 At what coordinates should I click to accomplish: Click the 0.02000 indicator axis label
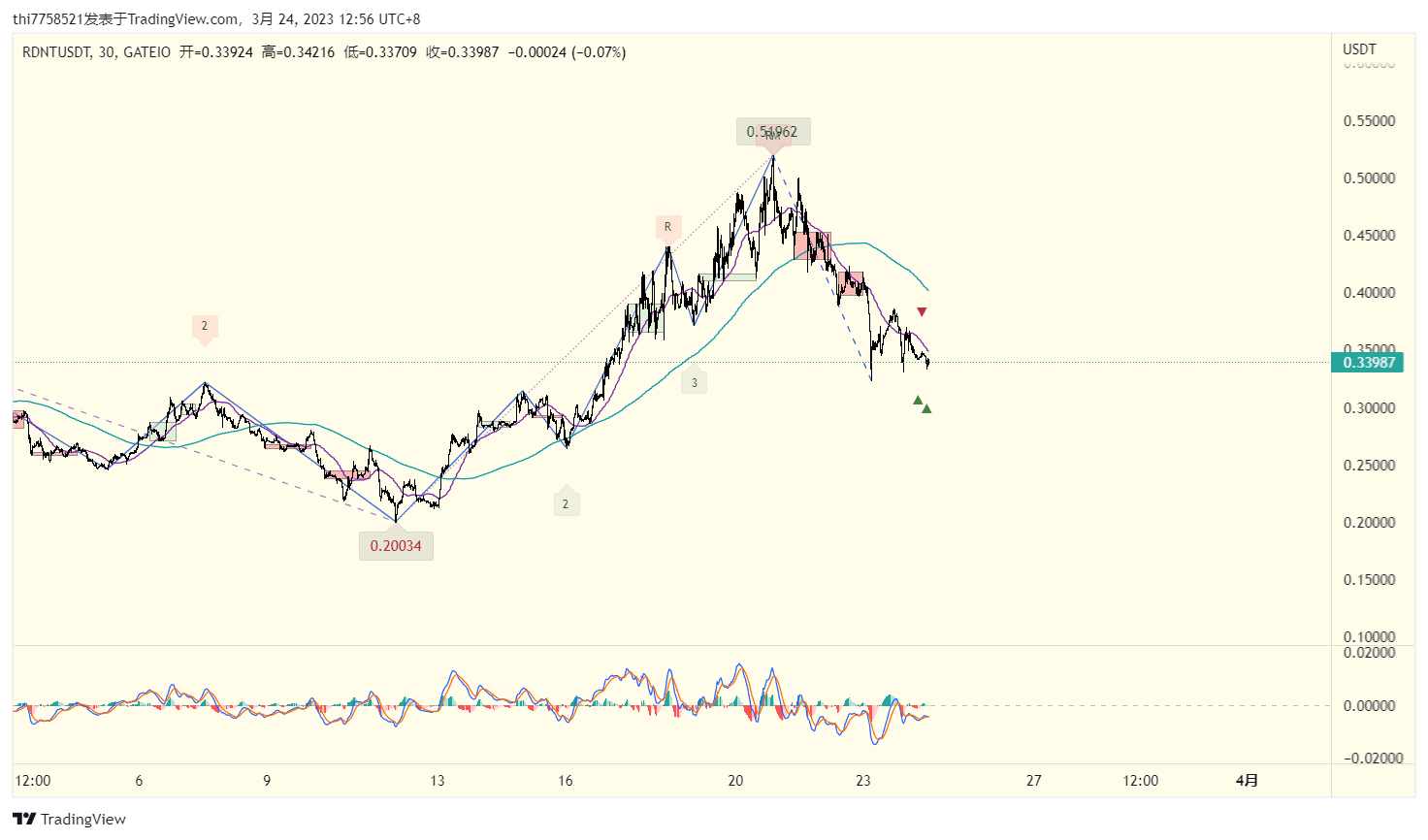(x=1369, y=653)
